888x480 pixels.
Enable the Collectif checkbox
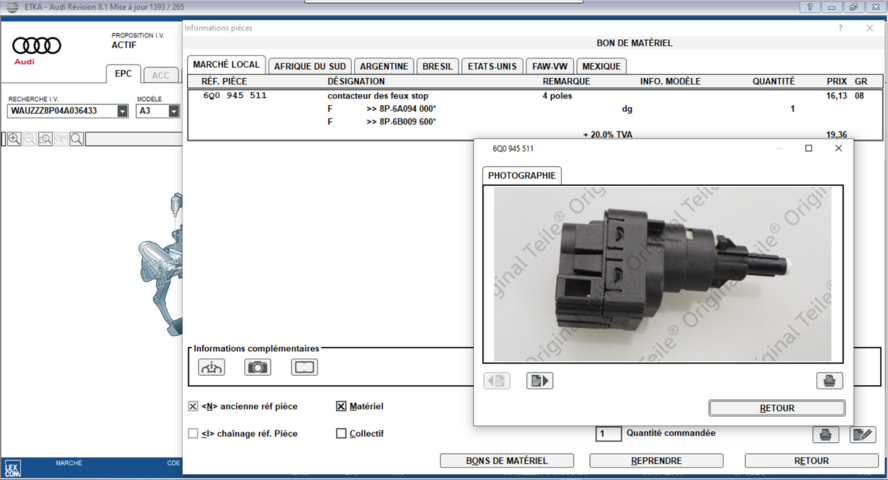coord(341,434)
